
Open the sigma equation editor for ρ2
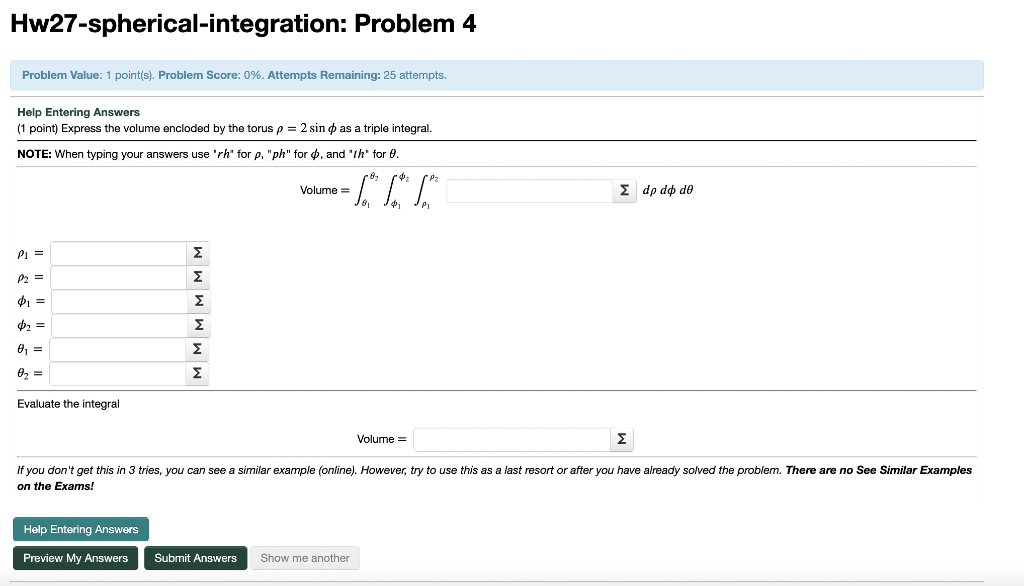click(197, 277)
